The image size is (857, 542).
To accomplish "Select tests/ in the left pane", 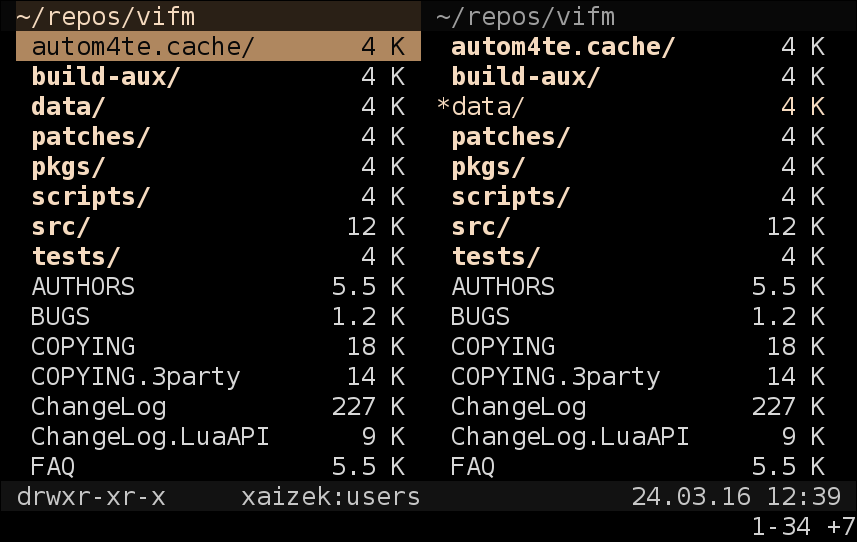I will click(x=219, y=256).
